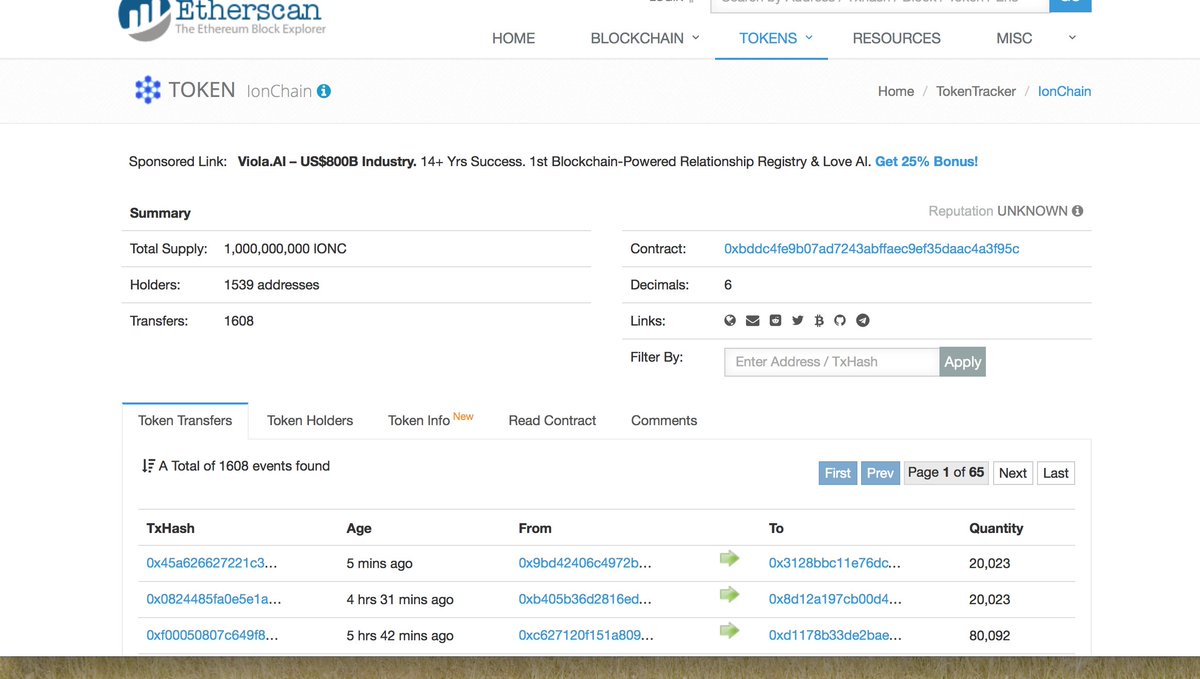Focus the Enter Address / TxHash field

pos(832,362)
